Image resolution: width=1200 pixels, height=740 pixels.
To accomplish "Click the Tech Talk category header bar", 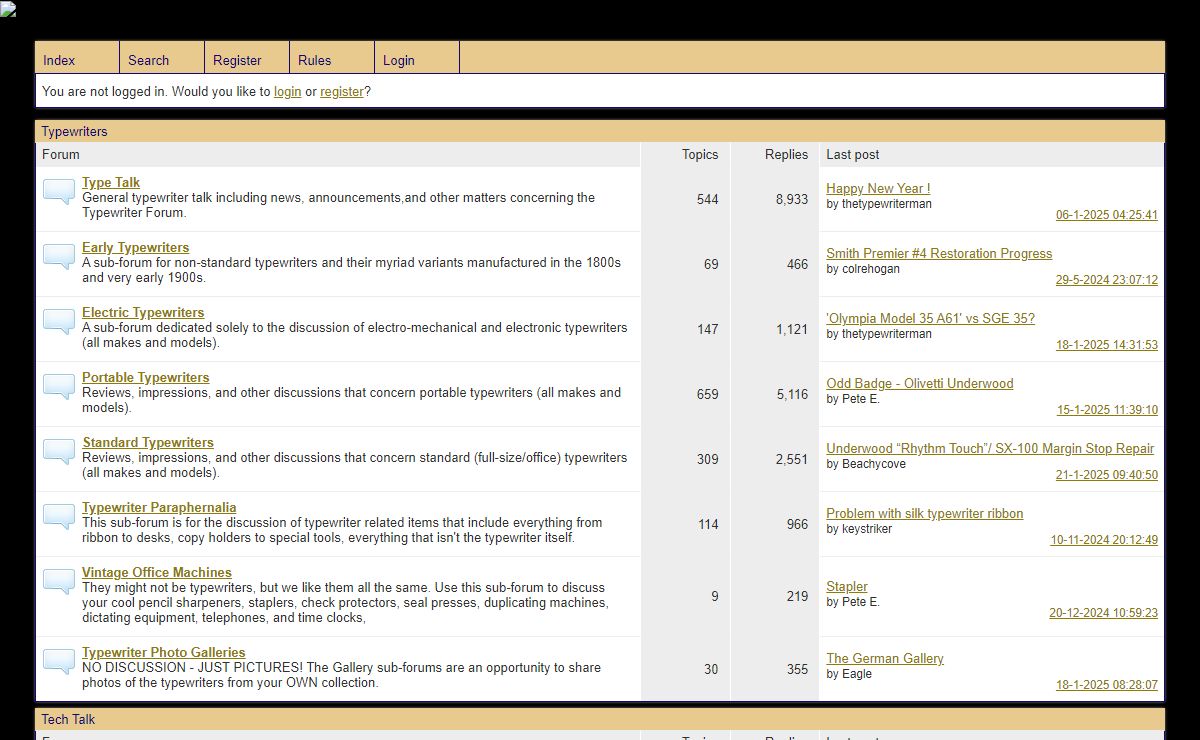I will tap(600, 719).
